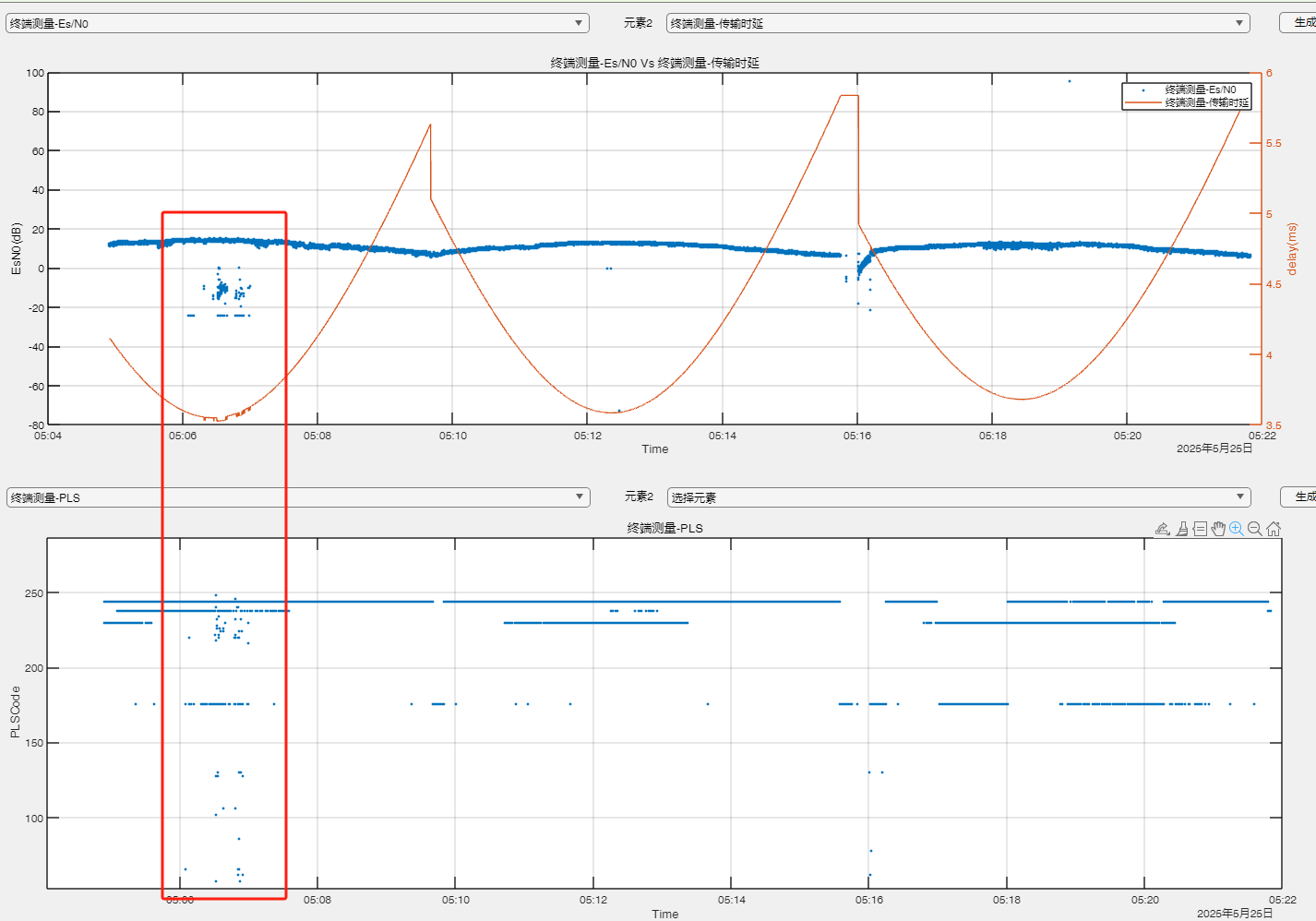This screenshot has width=1316, height=921.
Task: Select the zoom out magnifier
Action: 1255,529
